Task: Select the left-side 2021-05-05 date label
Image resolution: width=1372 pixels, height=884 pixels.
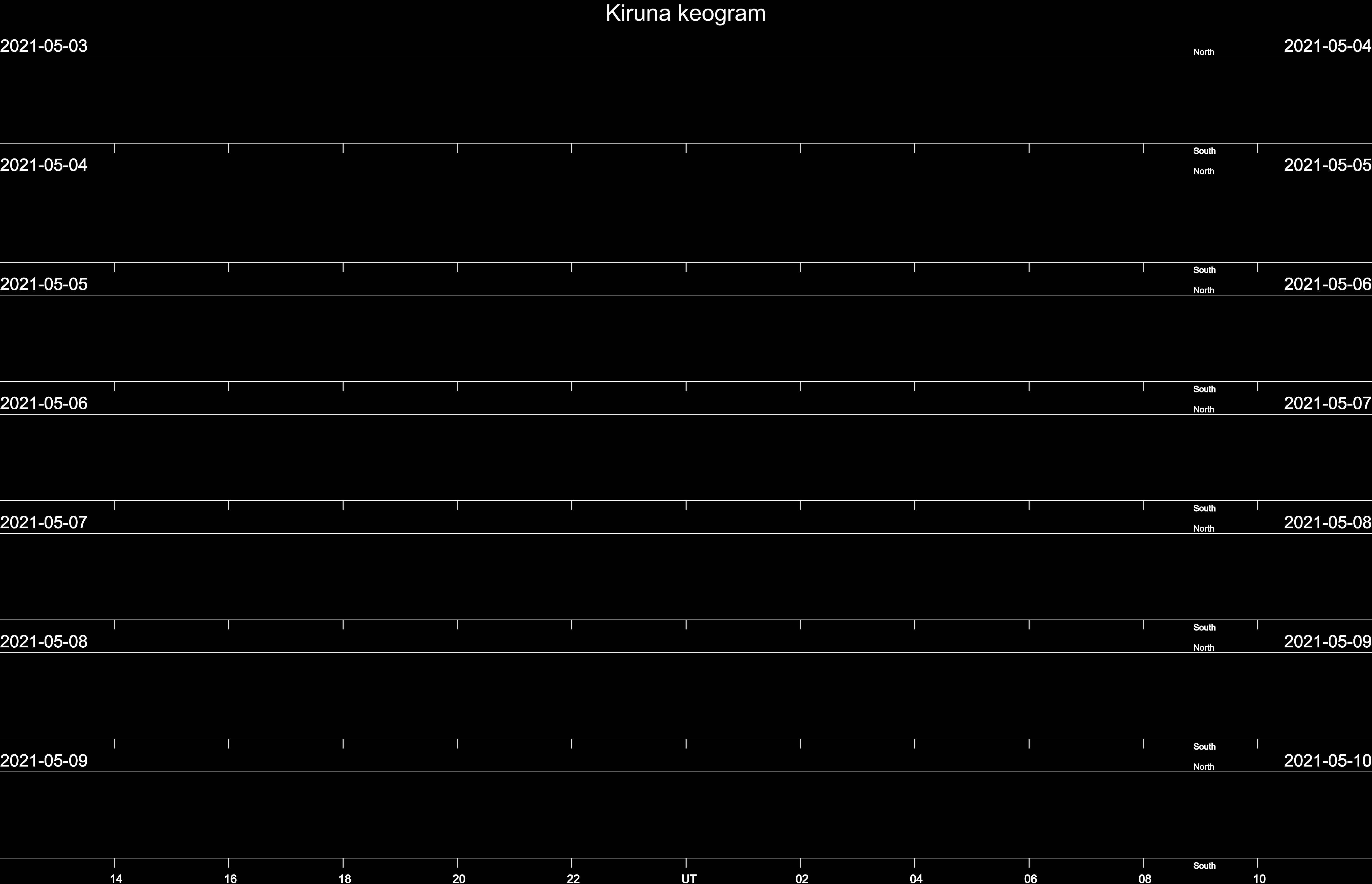Action: (44, 284)
